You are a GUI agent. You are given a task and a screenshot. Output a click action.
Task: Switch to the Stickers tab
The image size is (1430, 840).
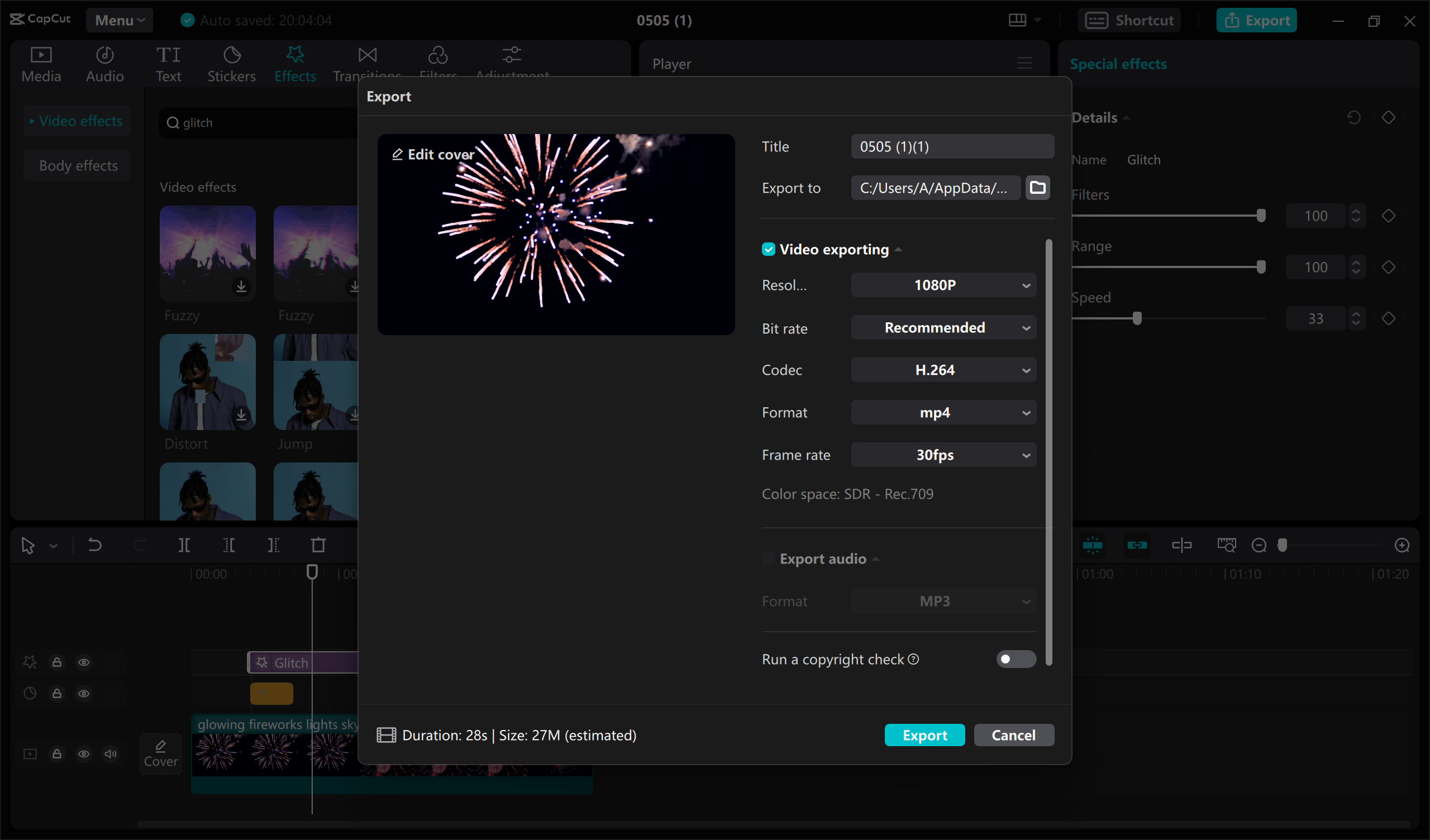tap(231, 64)
